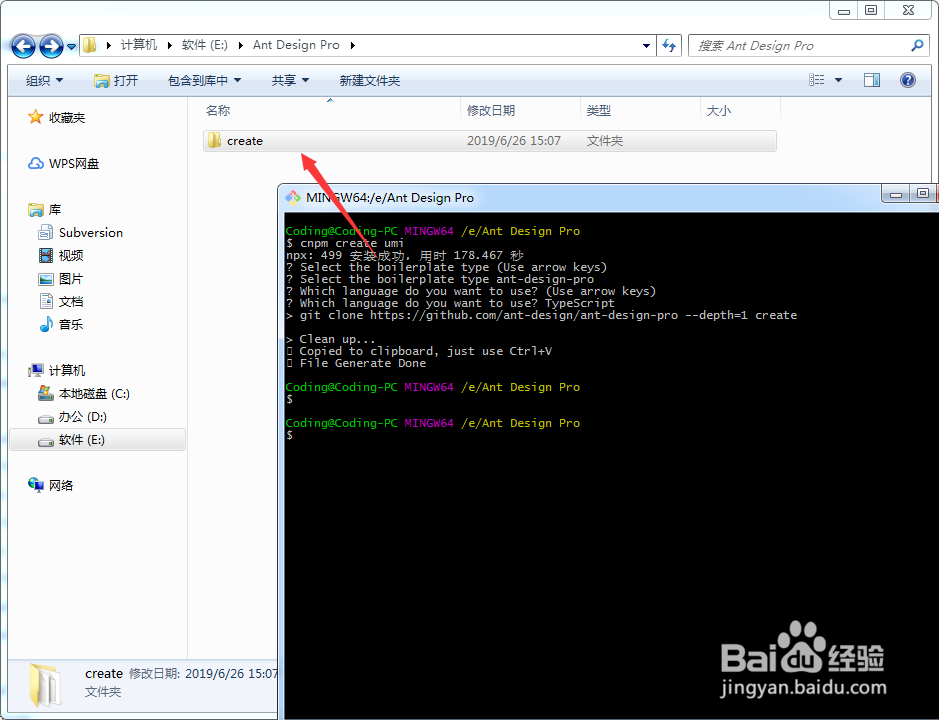Click the WPS网盘 cloud icon
939x720 pixels.
point(36,164)
